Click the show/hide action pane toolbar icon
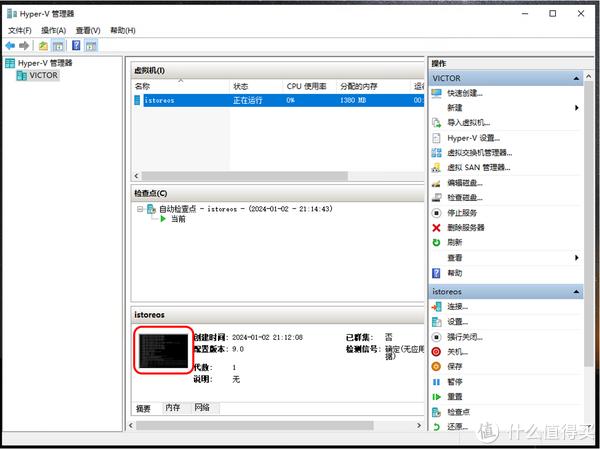 click(x=91, y=46)
